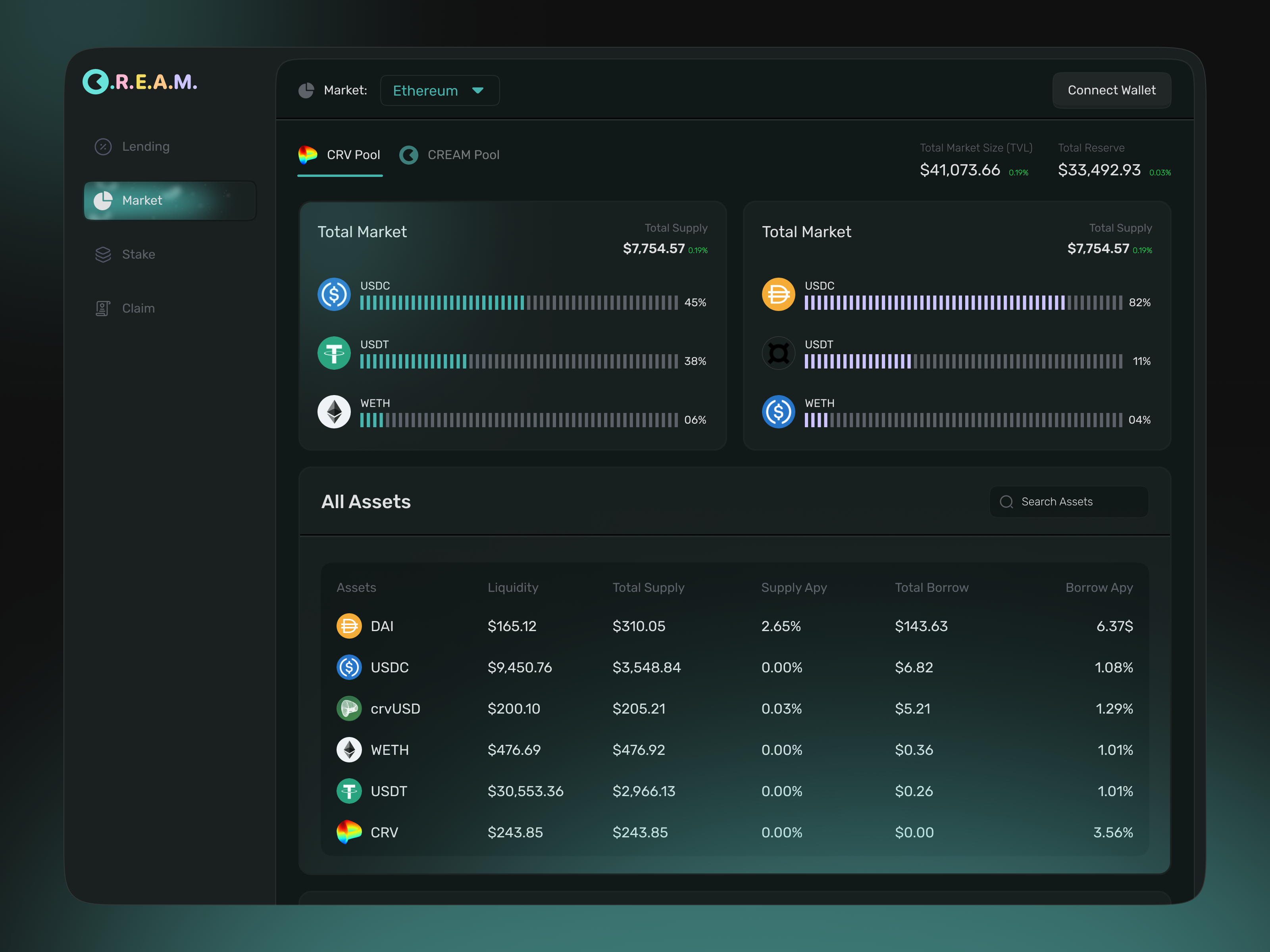The width and height of the screenshot is (1270, 952).
Task: Click the Stake layers icon in sidebar
Action: 103,255
